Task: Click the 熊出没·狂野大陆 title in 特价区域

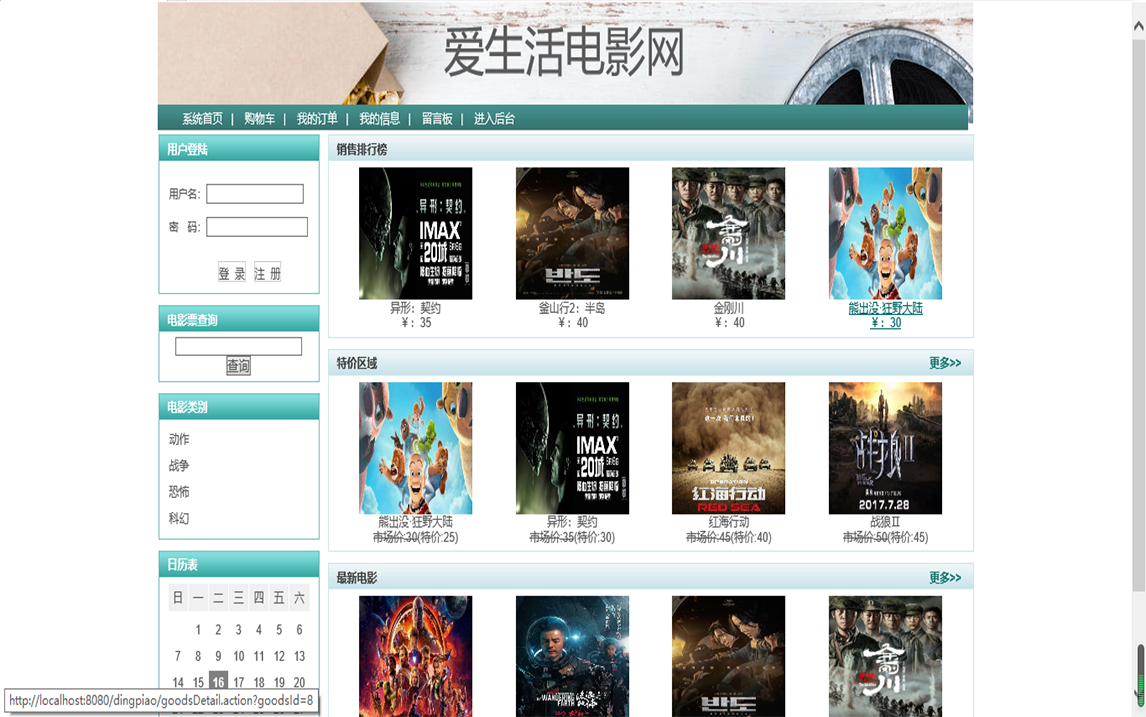Action: pyautogui.click(x=415, y=523)
